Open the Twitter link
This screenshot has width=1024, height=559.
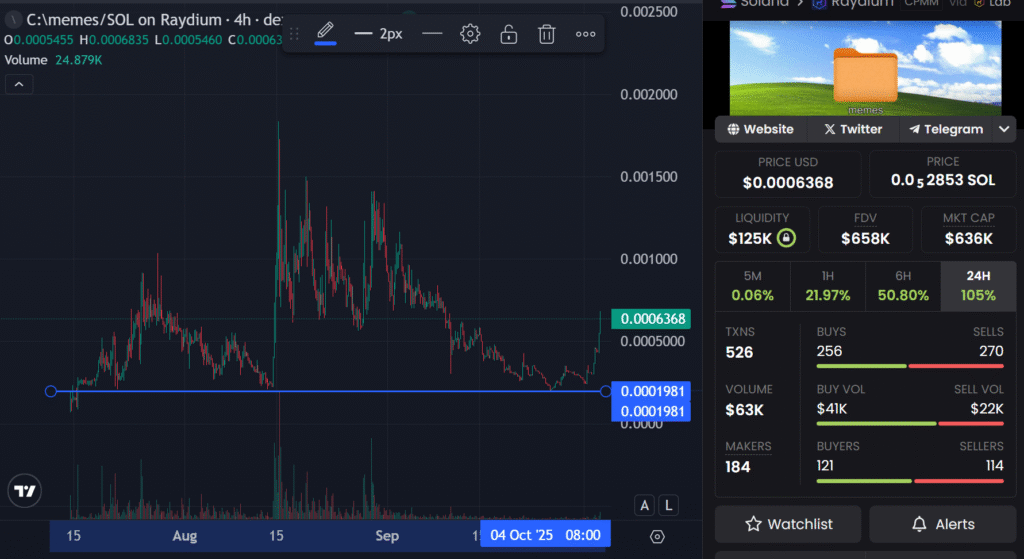pos(853,129)
